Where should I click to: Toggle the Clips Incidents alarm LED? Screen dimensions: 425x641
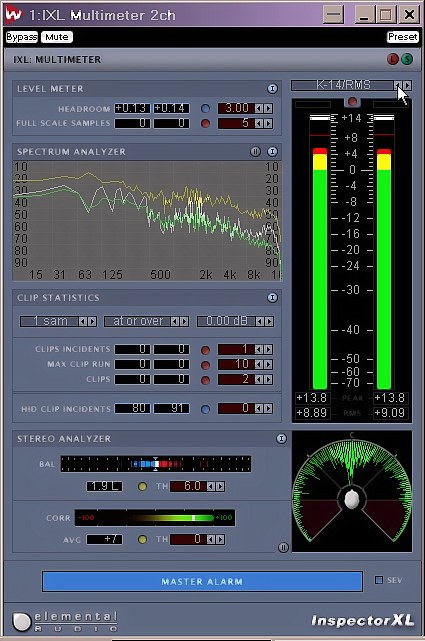pos(205,350)
